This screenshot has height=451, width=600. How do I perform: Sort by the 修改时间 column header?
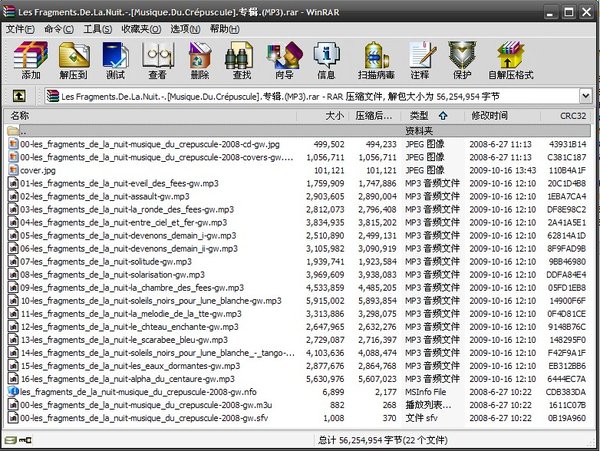tap(502, 116)
